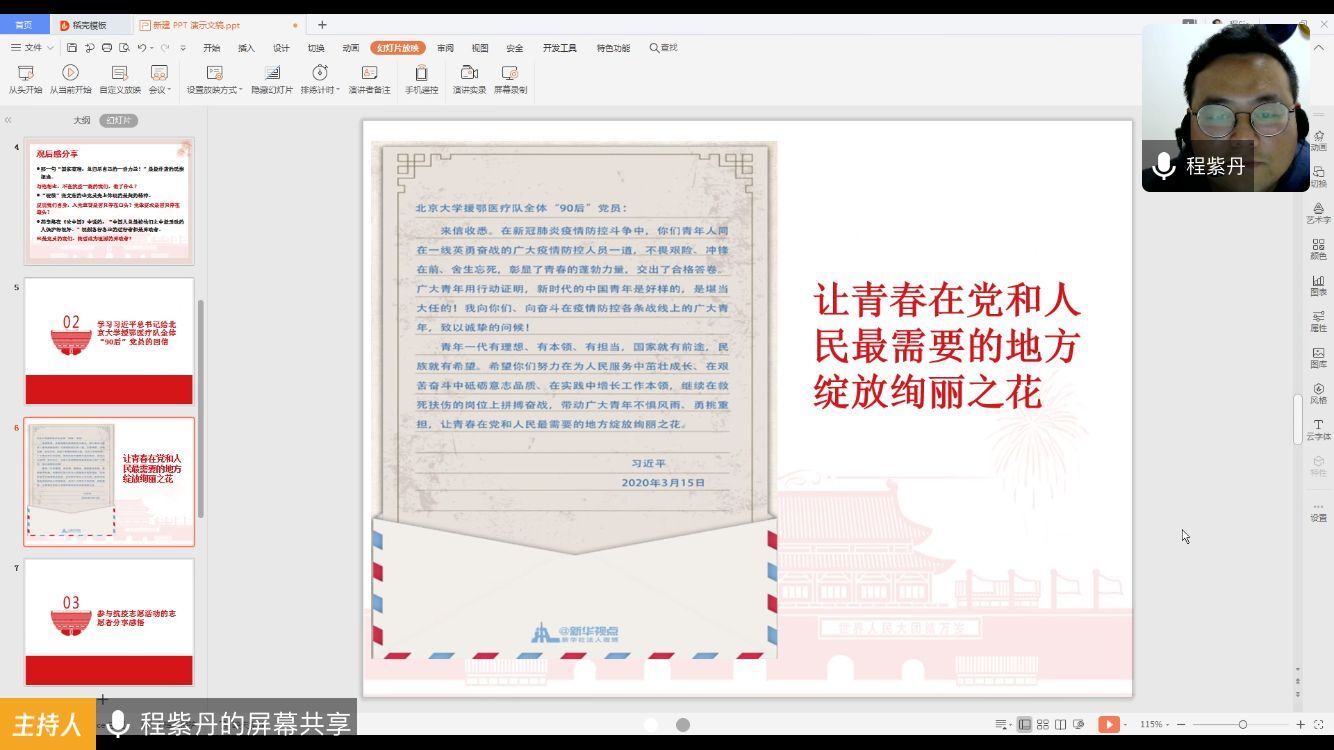Screen dimensions: 1334x750
Task: Select slide 5 thumbnail in slide panel
Action: (109, 341)
